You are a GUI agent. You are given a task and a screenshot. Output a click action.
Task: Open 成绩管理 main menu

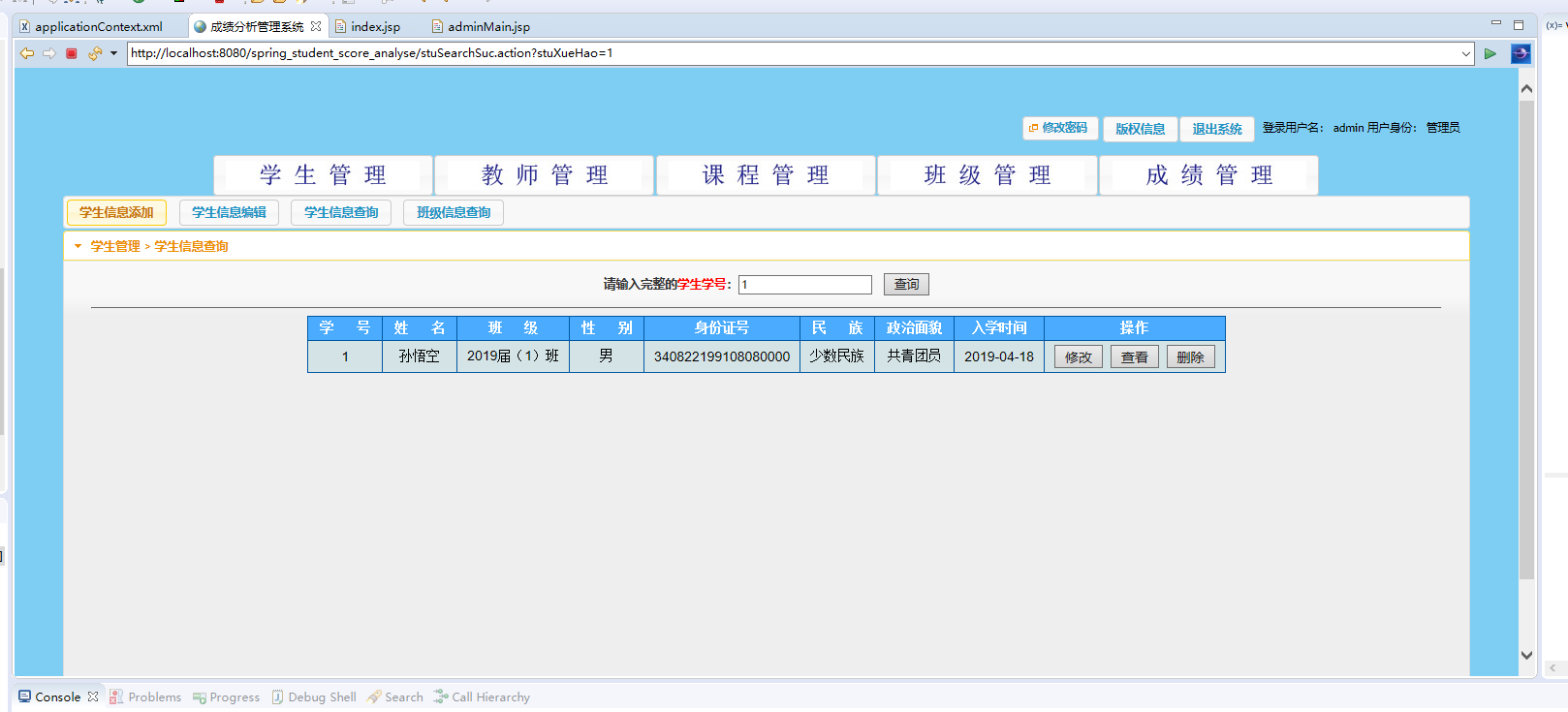1208,175
